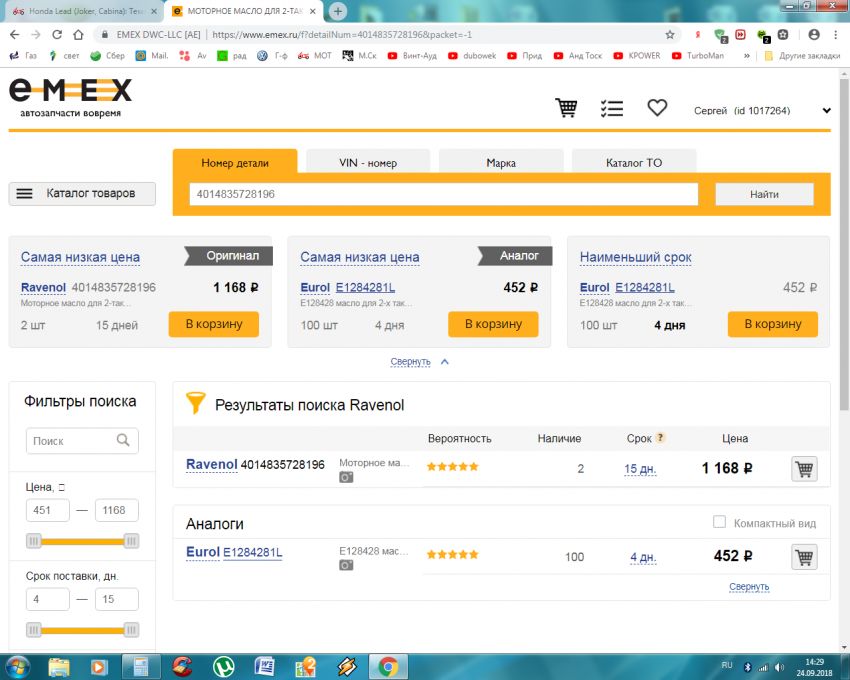Click the minimum price slider handle
850x680 pixels.
[x=34, y=541]
